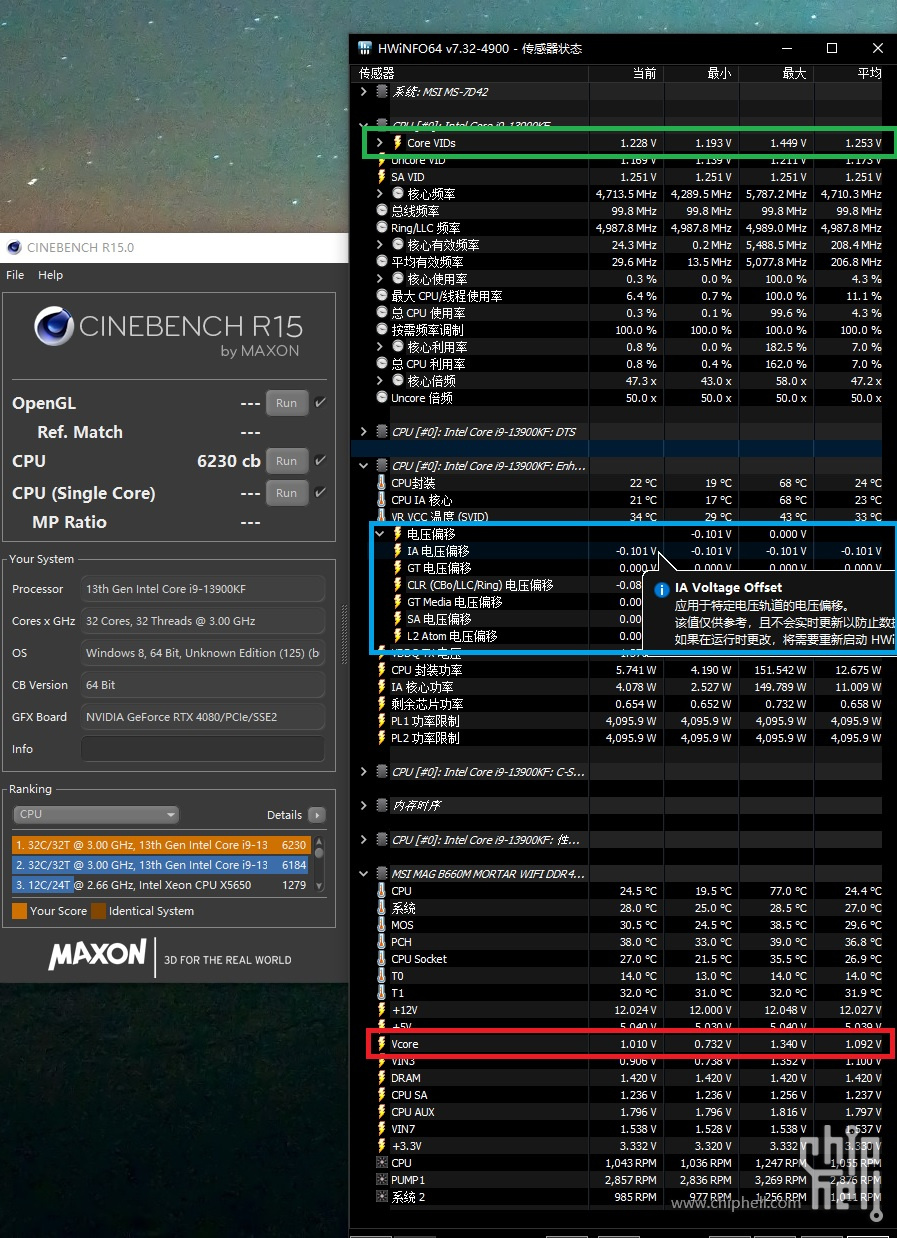This screenshot has height=1238, width=897.
Task: Click the DRAM voltage icon
Action: point(381,1078)
